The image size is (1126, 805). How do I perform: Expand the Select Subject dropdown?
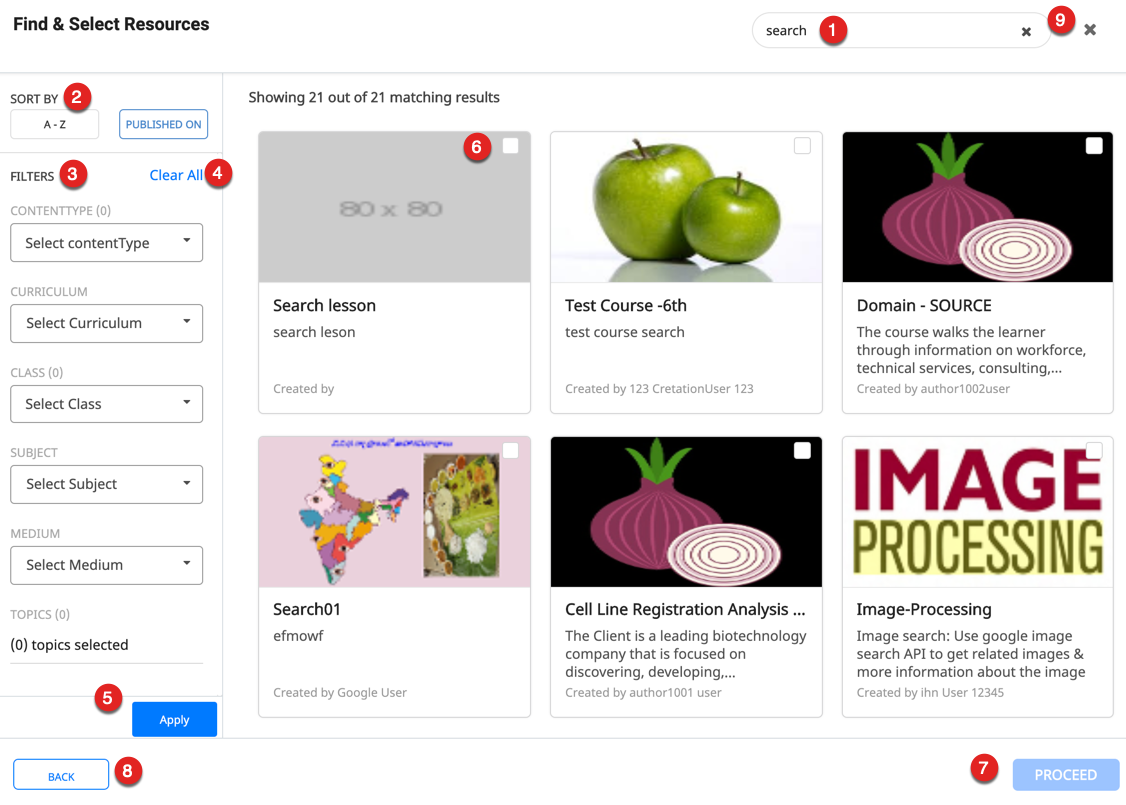106,484
